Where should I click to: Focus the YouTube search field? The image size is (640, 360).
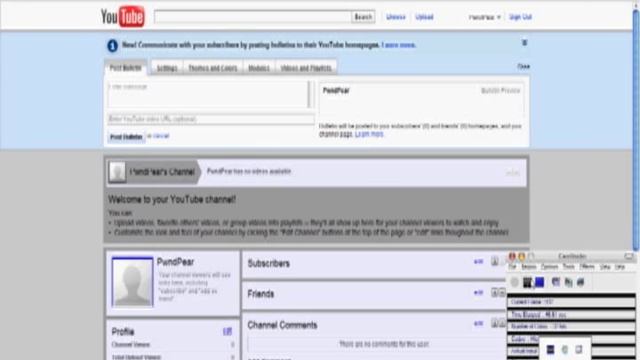pos(253,17)
